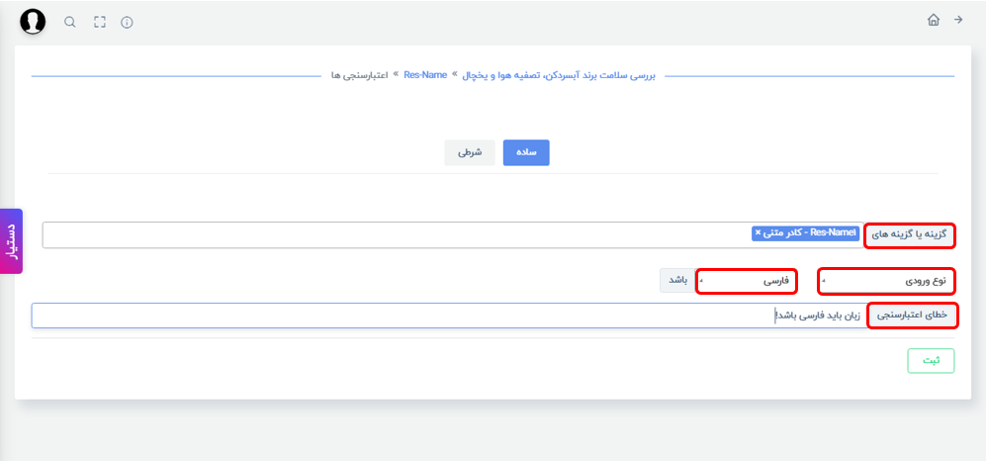Viewport: 986px width, 461px height.
Task: Click the باشد label button
Action: pos(677,280)
